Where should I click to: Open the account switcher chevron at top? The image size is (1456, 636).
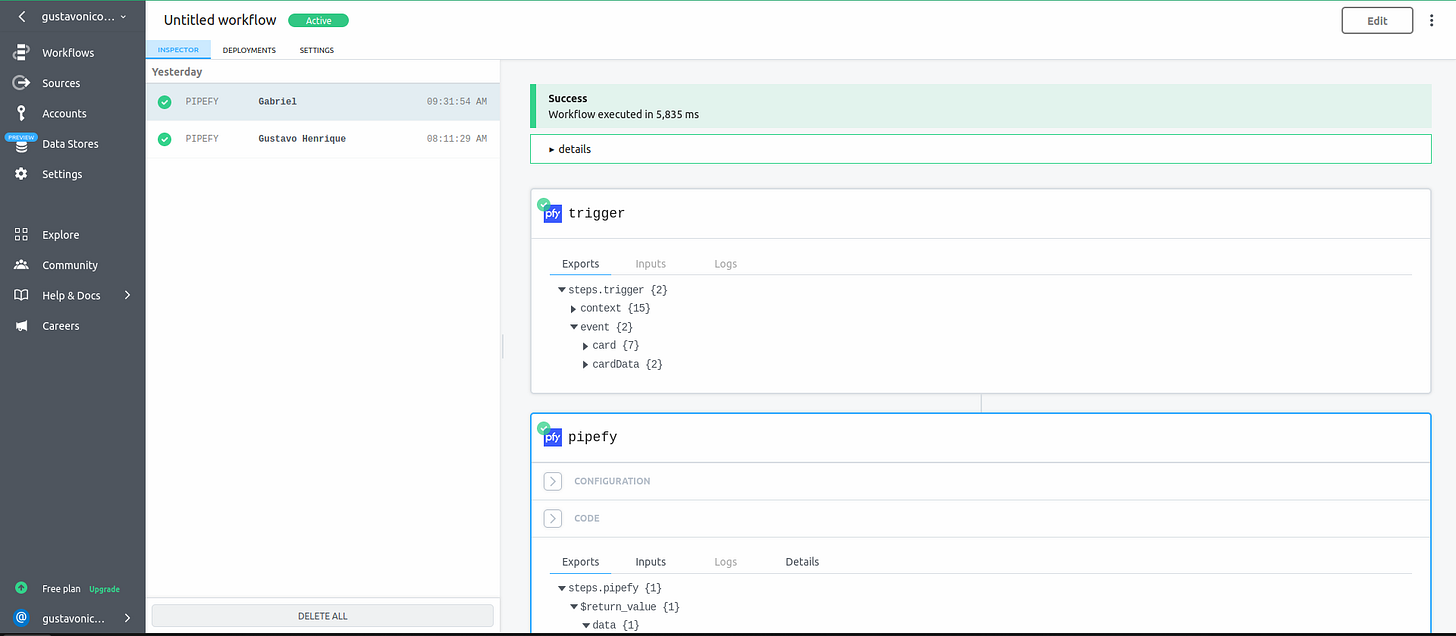click(123, 17)
